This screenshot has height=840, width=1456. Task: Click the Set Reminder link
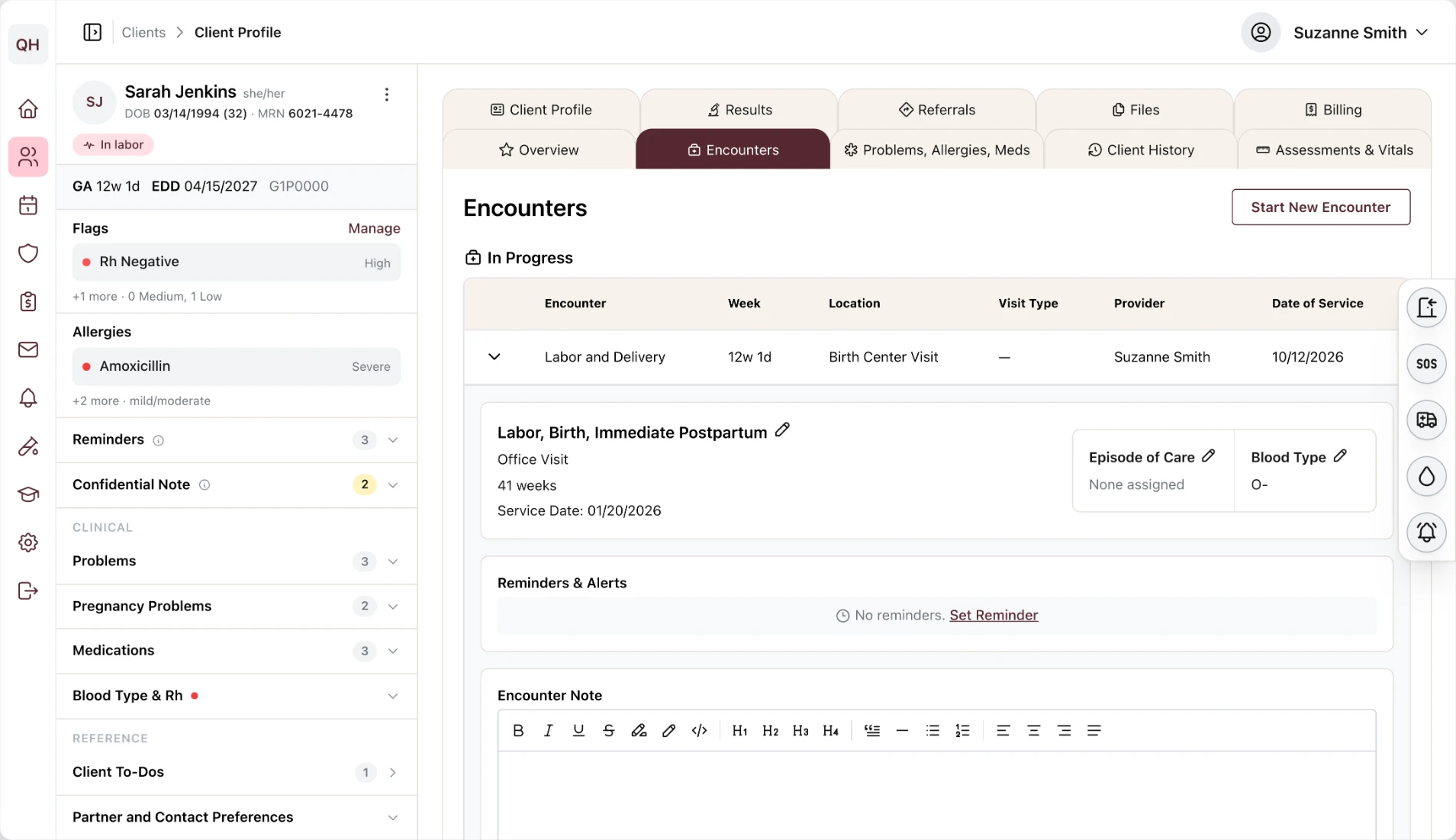pos(994,615)
